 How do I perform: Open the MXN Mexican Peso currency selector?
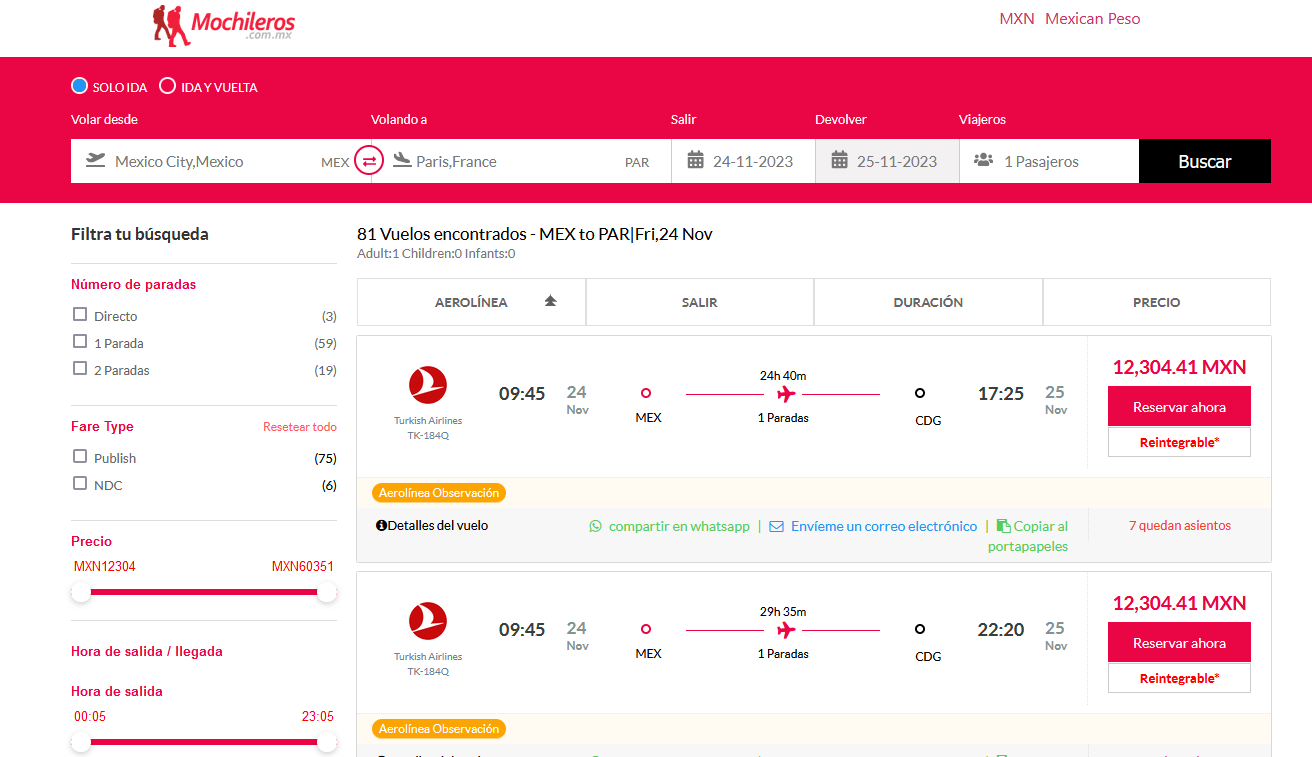[x=1070, y=19]
